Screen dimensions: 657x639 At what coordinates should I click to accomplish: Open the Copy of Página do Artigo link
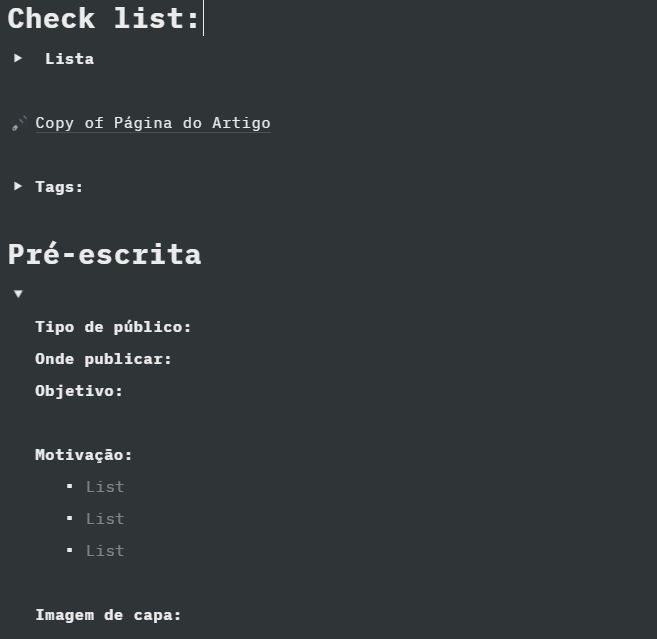pyautogui.click(x=153, y=123)
